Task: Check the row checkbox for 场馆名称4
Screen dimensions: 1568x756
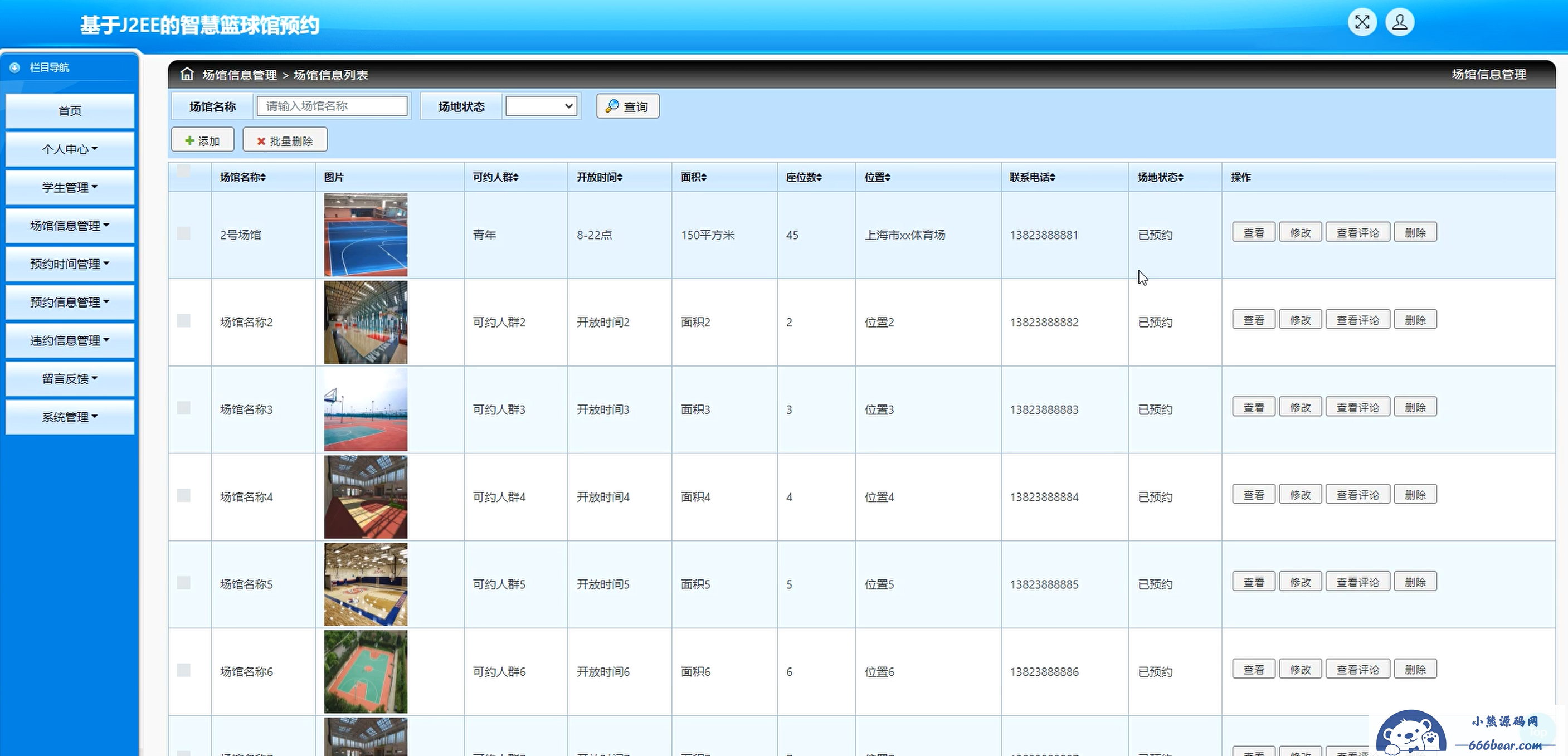Action: [183, 495]
